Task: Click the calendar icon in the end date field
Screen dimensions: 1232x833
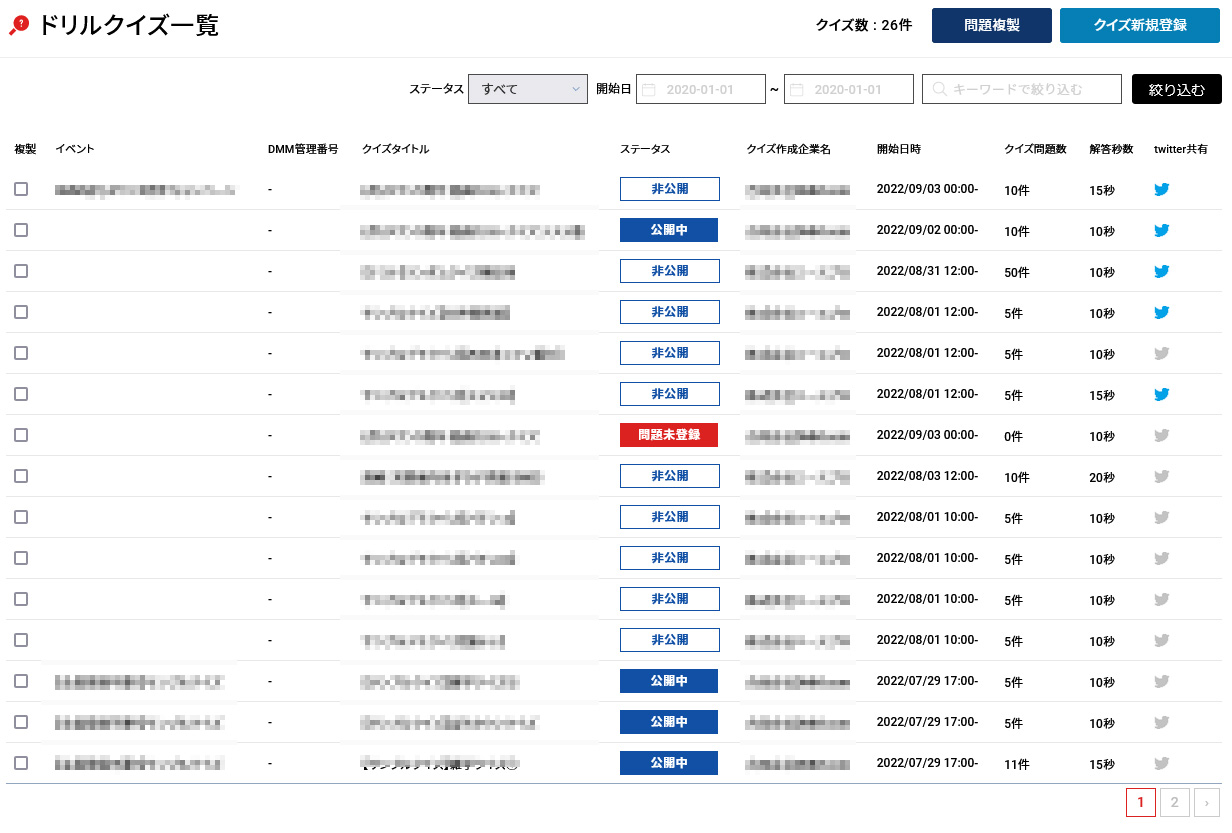Action: coord(796,89)
